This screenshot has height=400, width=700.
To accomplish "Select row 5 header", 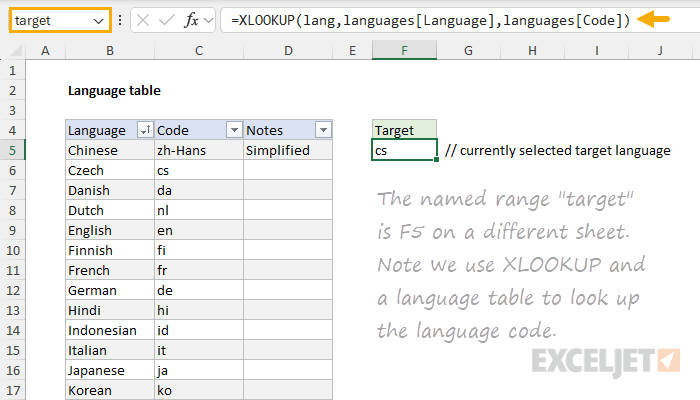I will [x=12, y=150].
